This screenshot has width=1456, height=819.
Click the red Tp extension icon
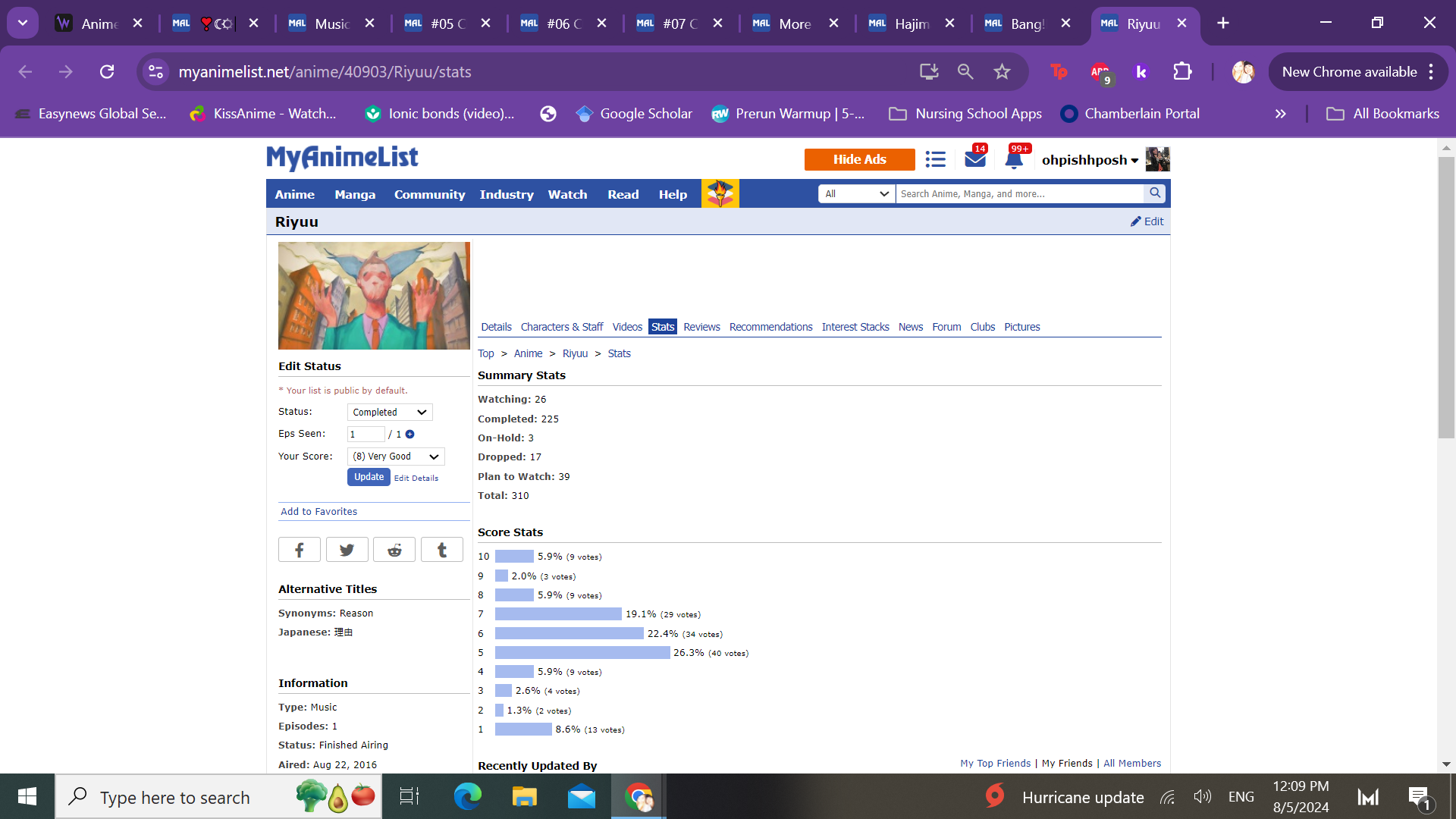tap(1059, 72)
